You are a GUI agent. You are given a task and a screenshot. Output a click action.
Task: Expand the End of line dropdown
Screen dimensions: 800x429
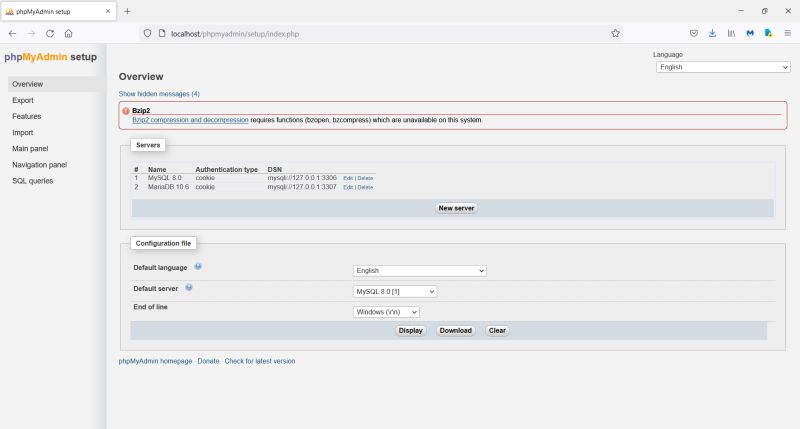tap(386, 312)
